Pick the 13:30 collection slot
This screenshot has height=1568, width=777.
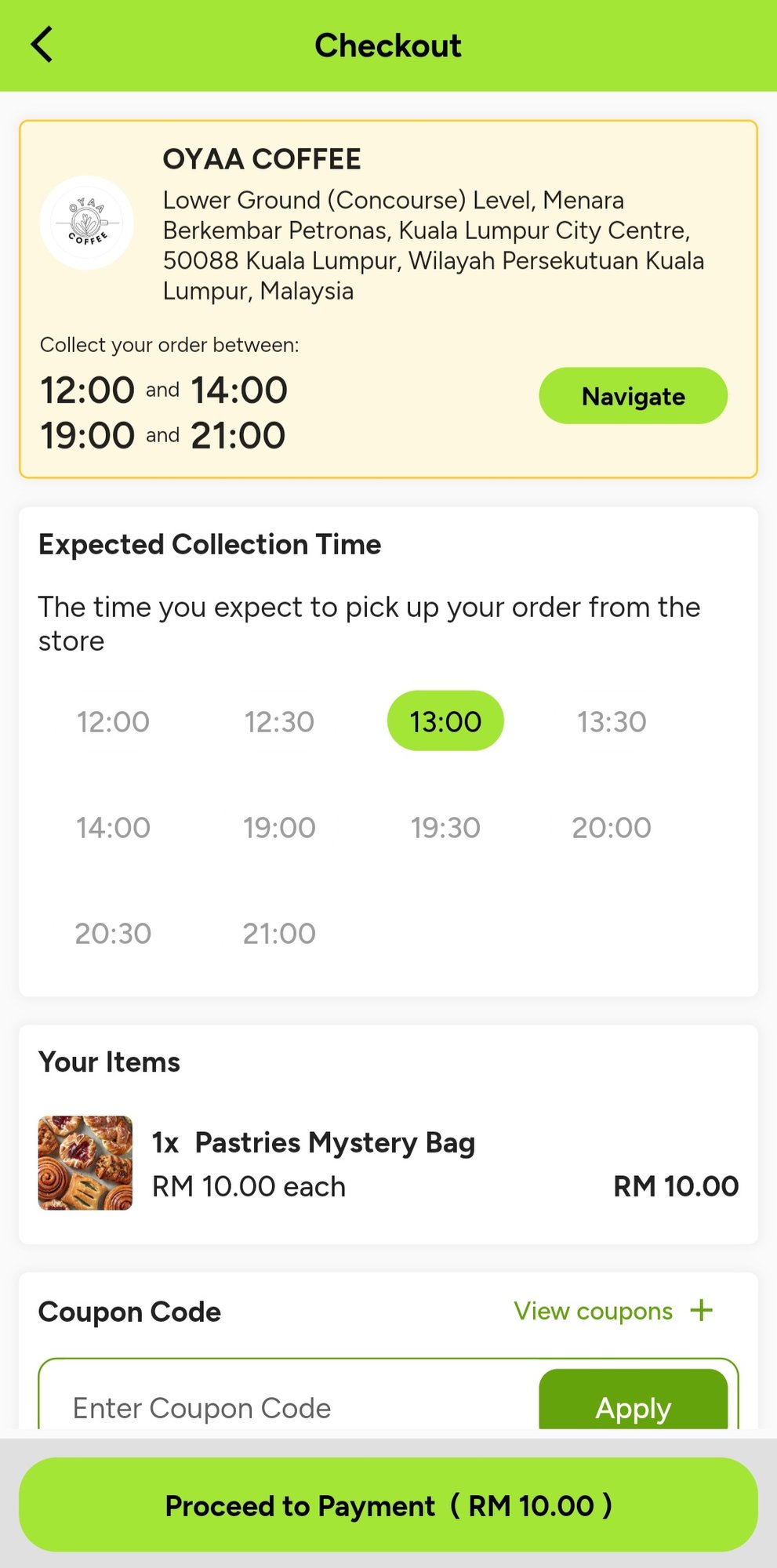[x=612, y=721]
